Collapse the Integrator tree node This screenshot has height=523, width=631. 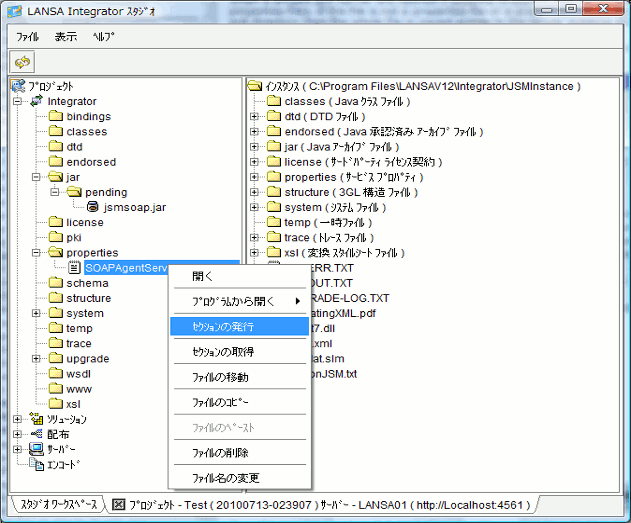click(17, 101)
